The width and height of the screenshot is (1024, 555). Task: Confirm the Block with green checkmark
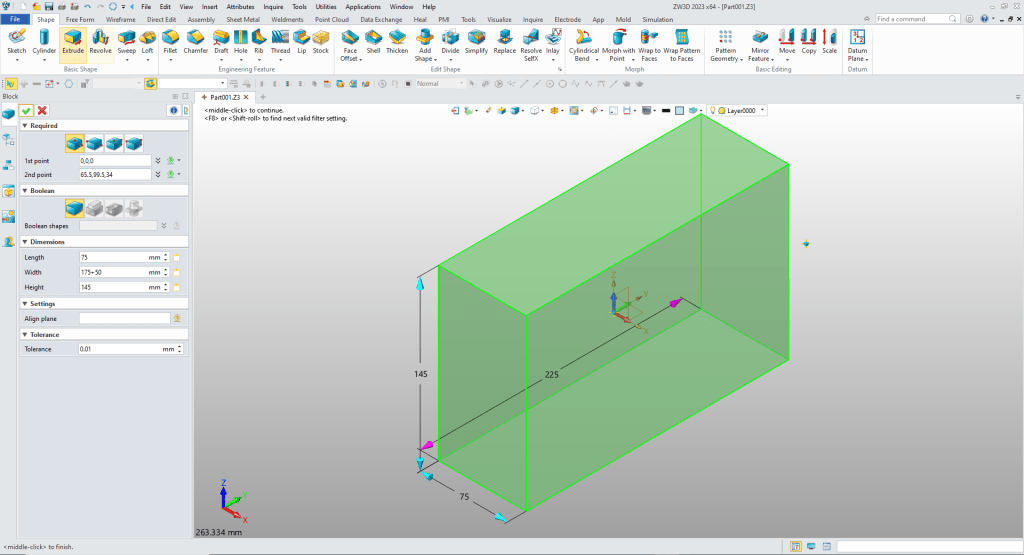(26, 110)
